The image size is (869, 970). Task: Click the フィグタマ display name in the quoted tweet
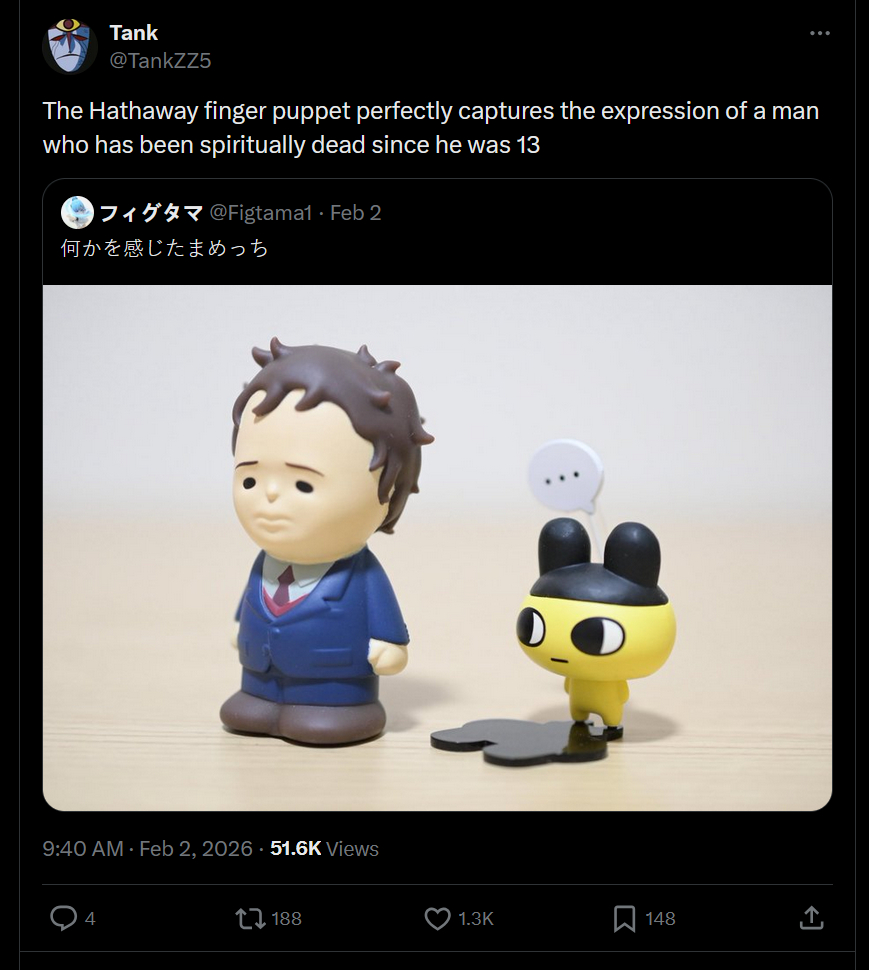pyautogui.click(x=150, y=212)
